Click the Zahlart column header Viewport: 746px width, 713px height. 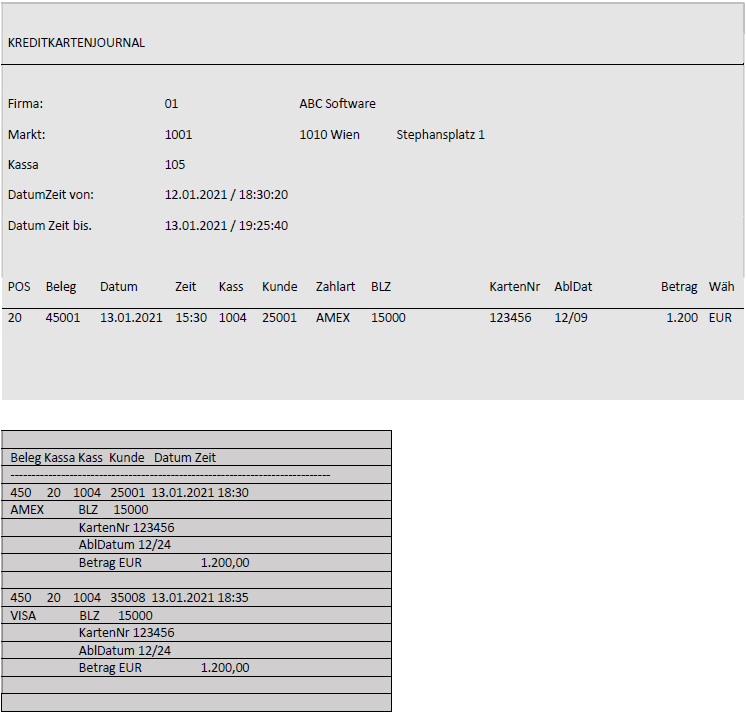pos(335,287)
